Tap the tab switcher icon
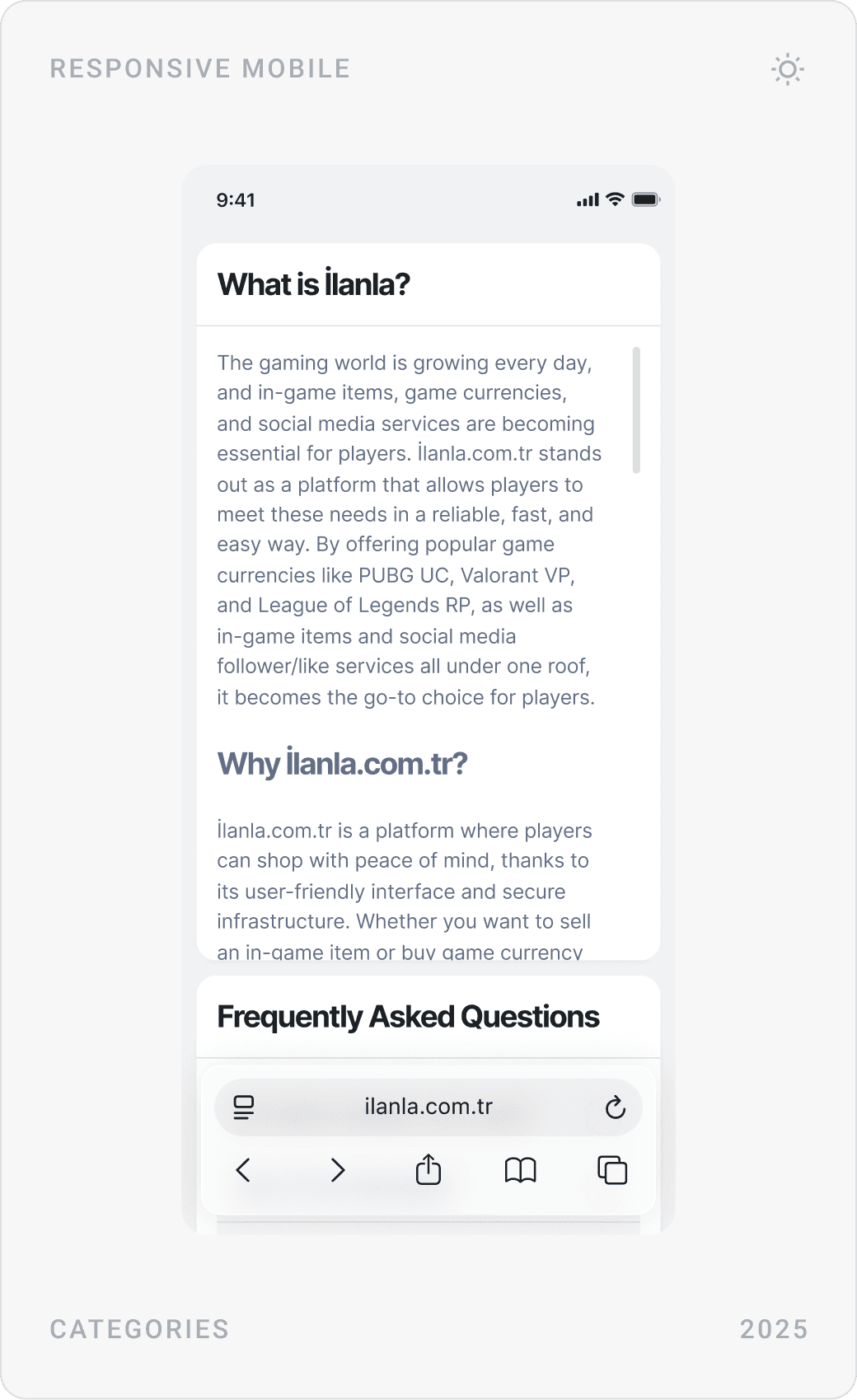The image size is (857, 1400). click(612, 1170)
